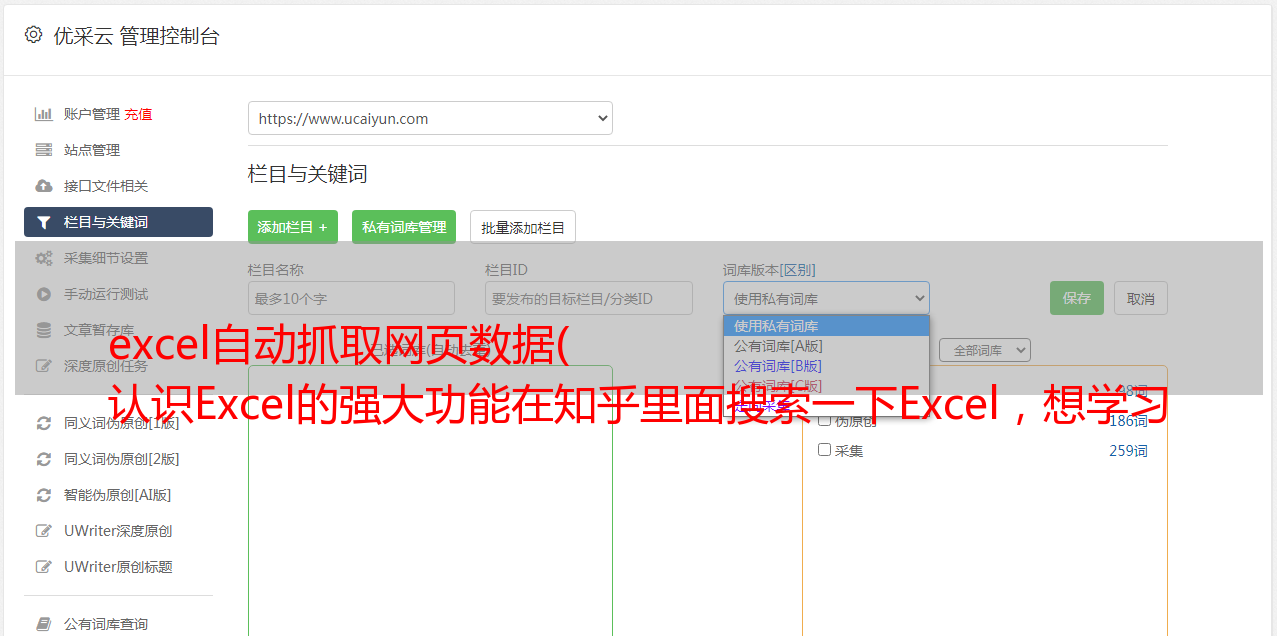Image resolution: width=1277 pixels, height=636 pixels.
Task: Choose the highlighted 使用私有词库 option in the list
Action: pos(826,326)
